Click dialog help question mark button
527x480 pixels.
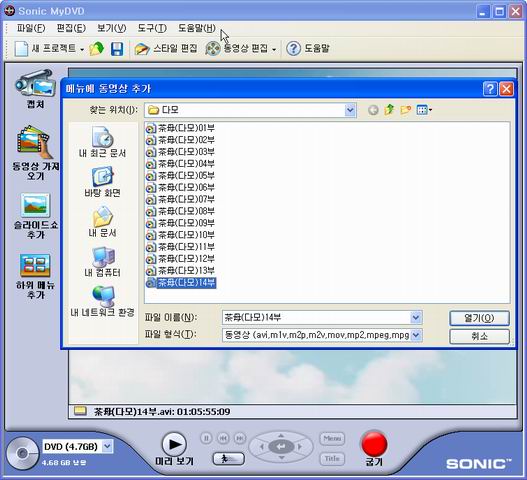pos(490,89)
